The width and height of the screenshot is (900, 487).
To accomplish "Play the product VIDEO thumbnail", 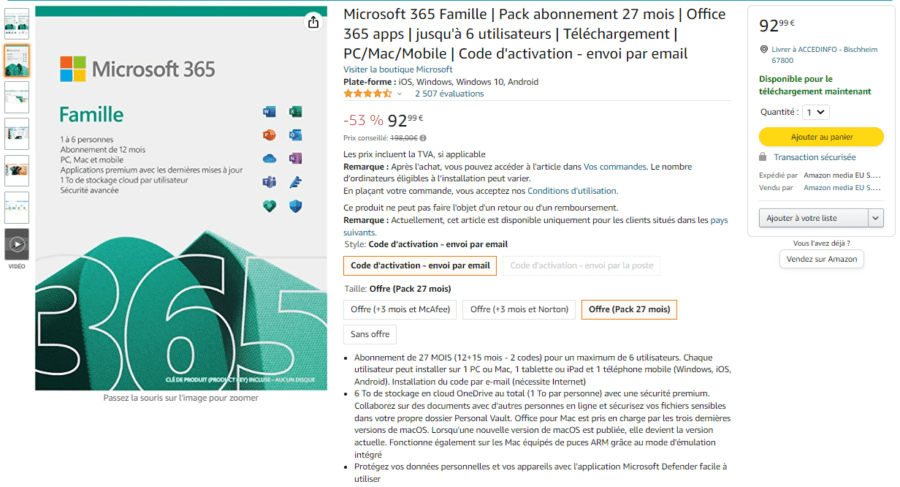I will point(17,244).
